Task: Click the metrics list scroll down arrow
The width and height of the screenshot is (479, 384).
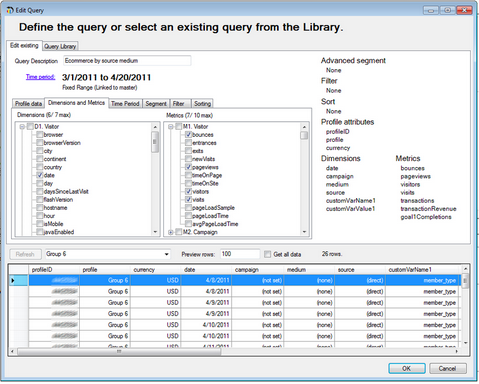Action: [304, 232]
